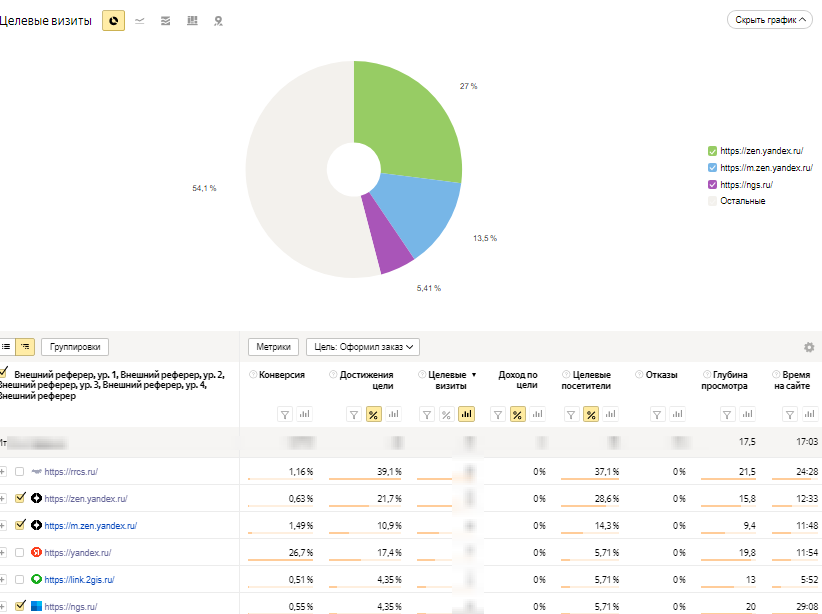Screen dimensions: 822x614
Task: Filter the Глубина просмотра column
Action: pyautogui.click(x=727, y=415)
